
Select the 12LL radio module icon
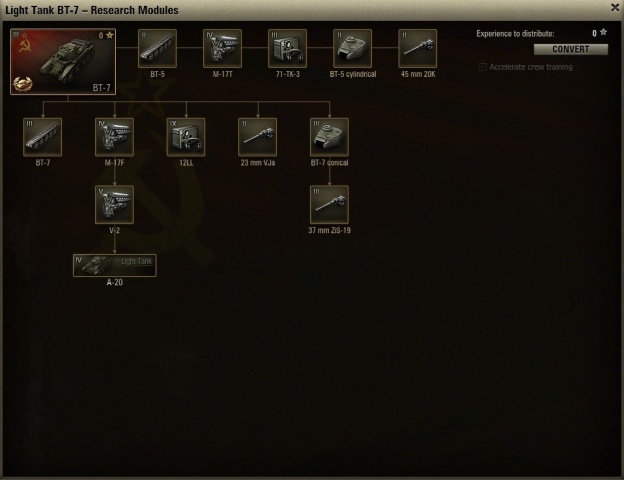186,137
